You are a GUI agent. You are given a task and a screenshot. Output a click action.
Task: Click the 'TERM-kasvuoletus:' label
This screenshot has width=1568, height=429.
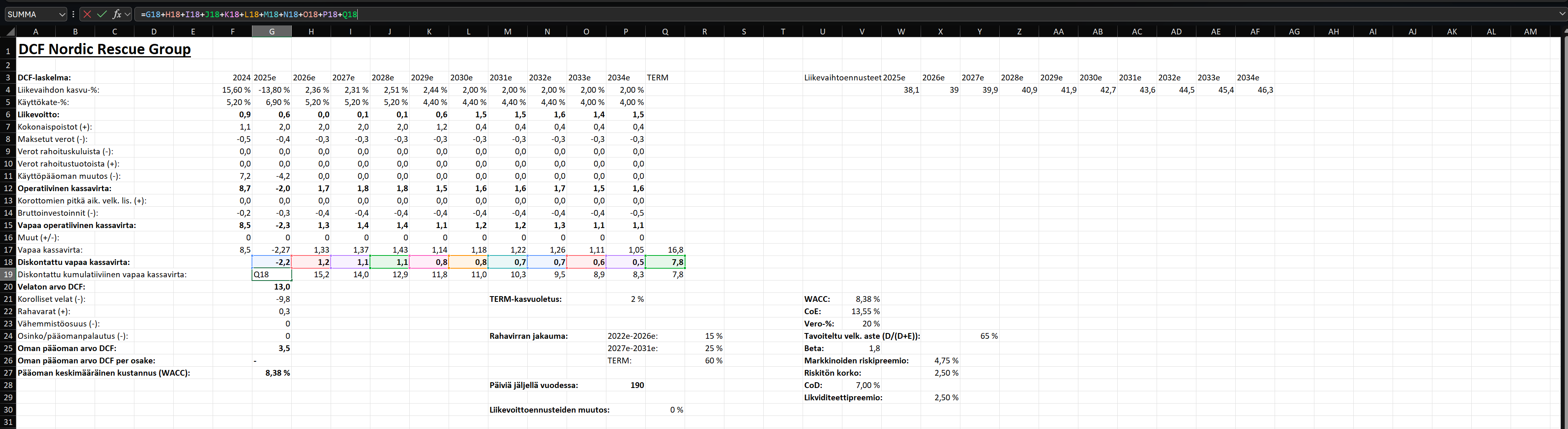[526, 299]
